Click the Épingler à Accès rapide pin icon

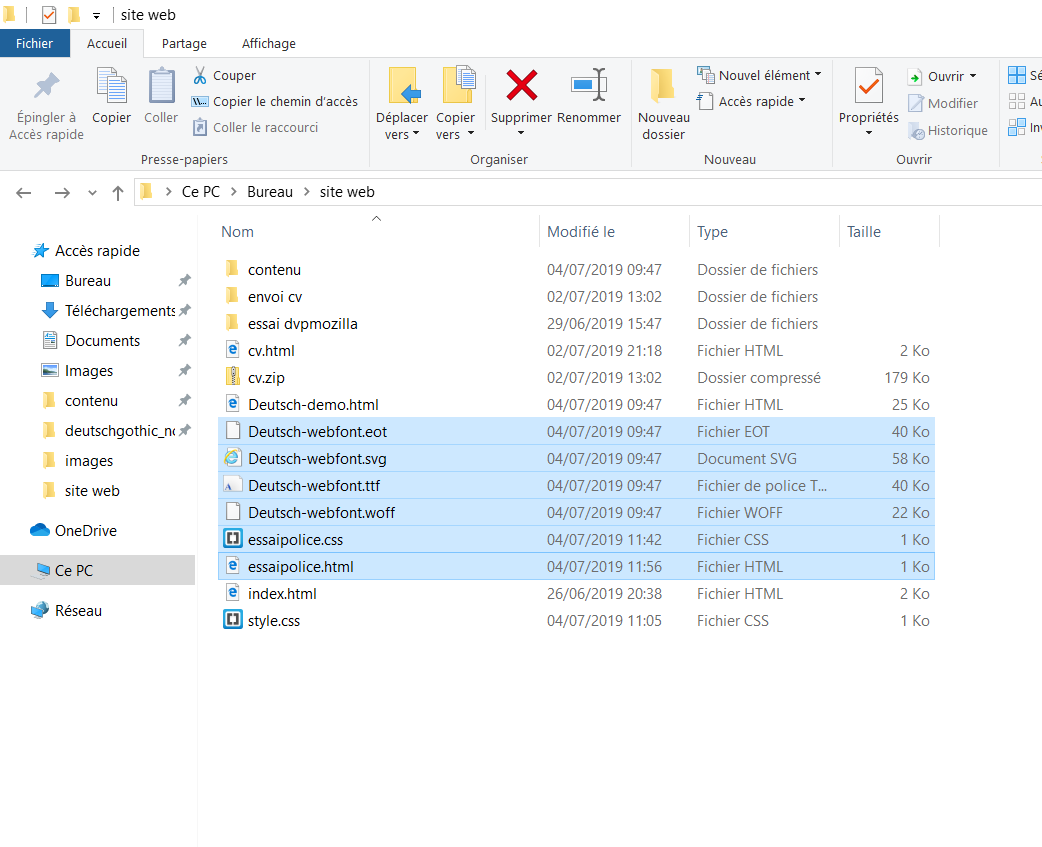tap(46, 87)
